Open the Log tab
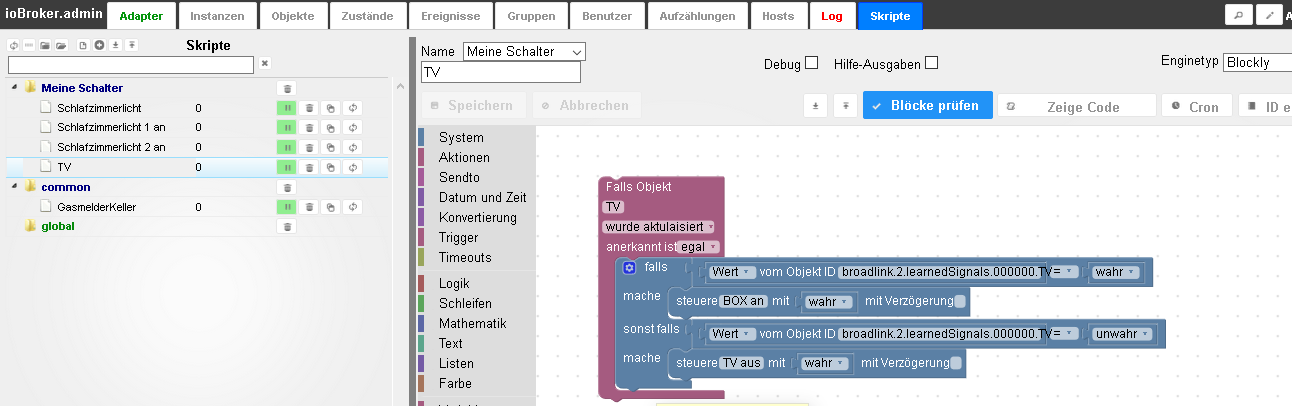The height and width of the screenshot is (406, 1292). 832,16
